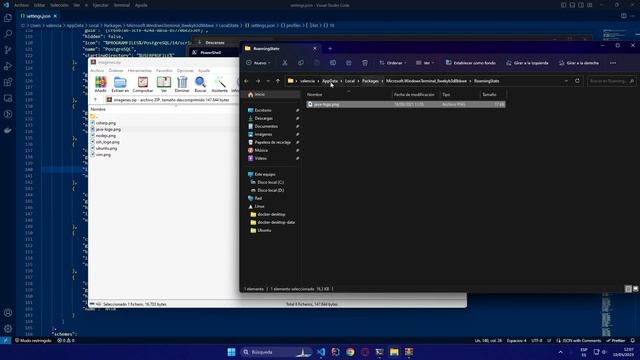640x360 pixels.
Task: Select java-logo.png in File Explorer list
Action: (x=406, y=104)
